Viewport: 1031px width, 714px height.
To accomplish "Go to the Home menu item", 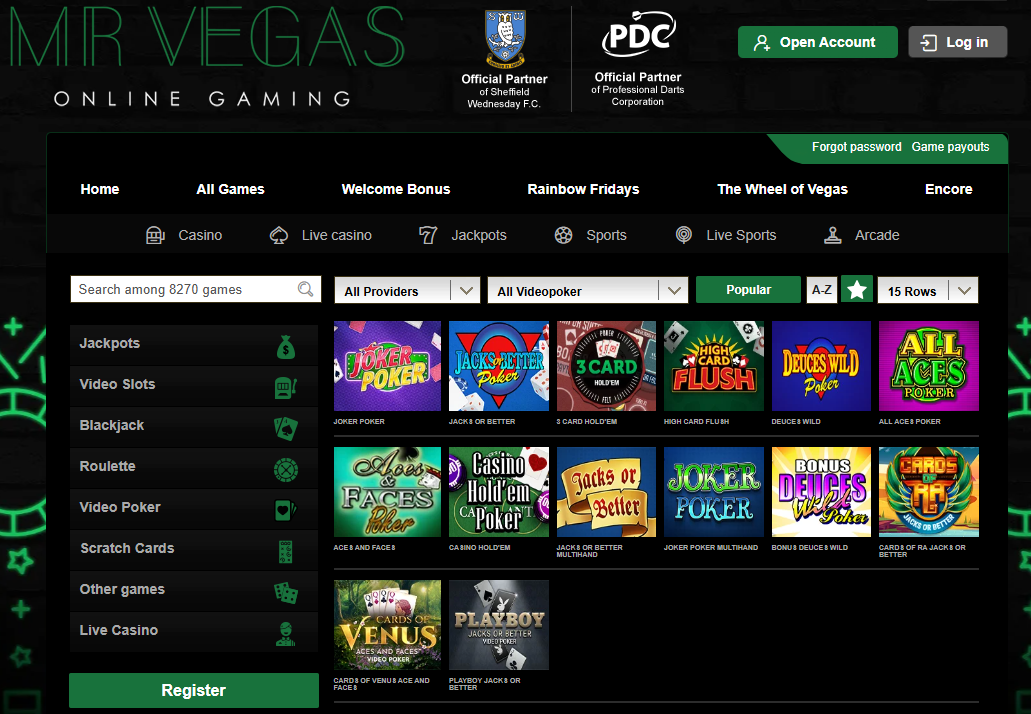I will coord(100,189).
